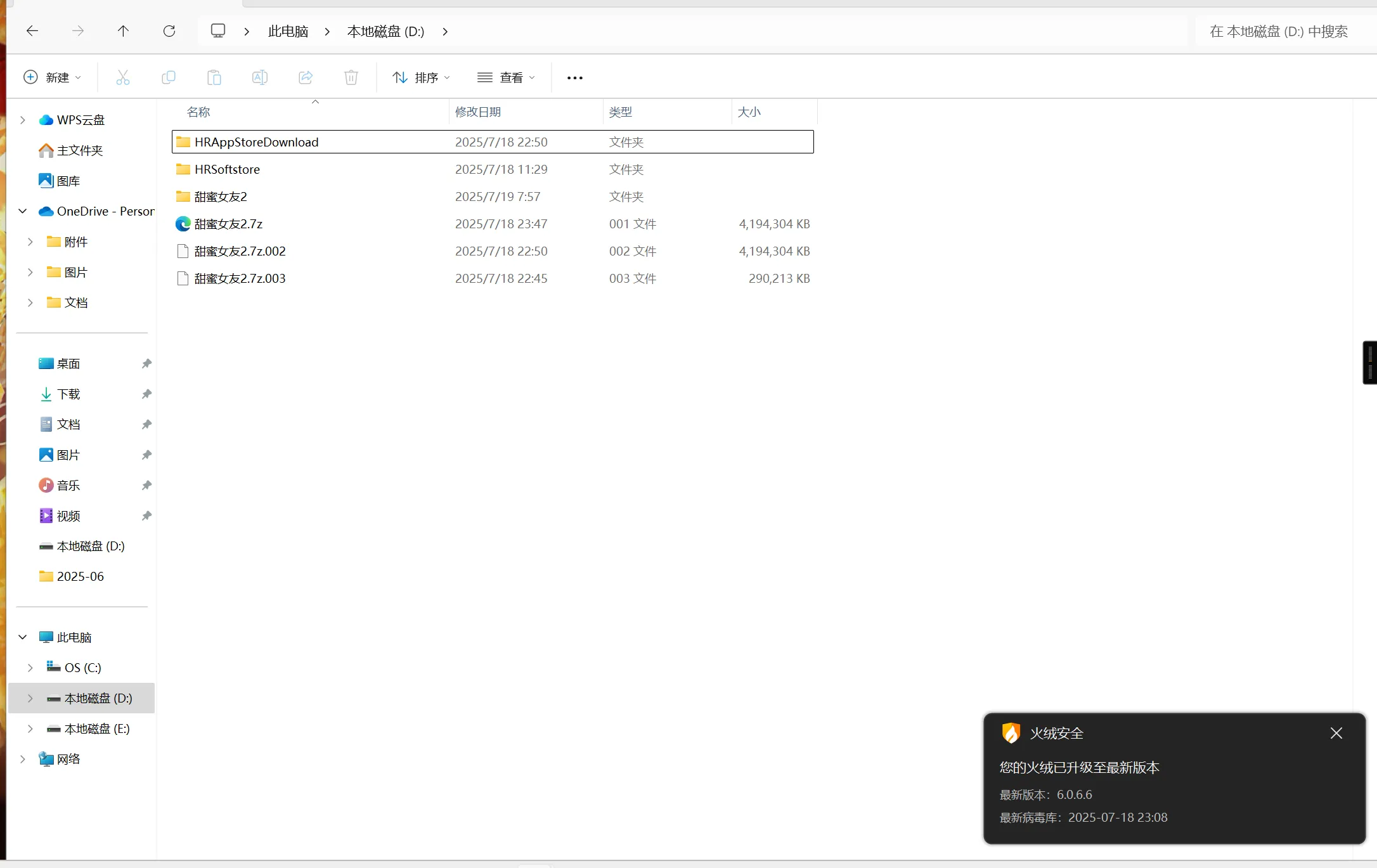Click the Rename icon in toolbar
The height and width of the screenshot is (868, 1377).
coord(260,77)
